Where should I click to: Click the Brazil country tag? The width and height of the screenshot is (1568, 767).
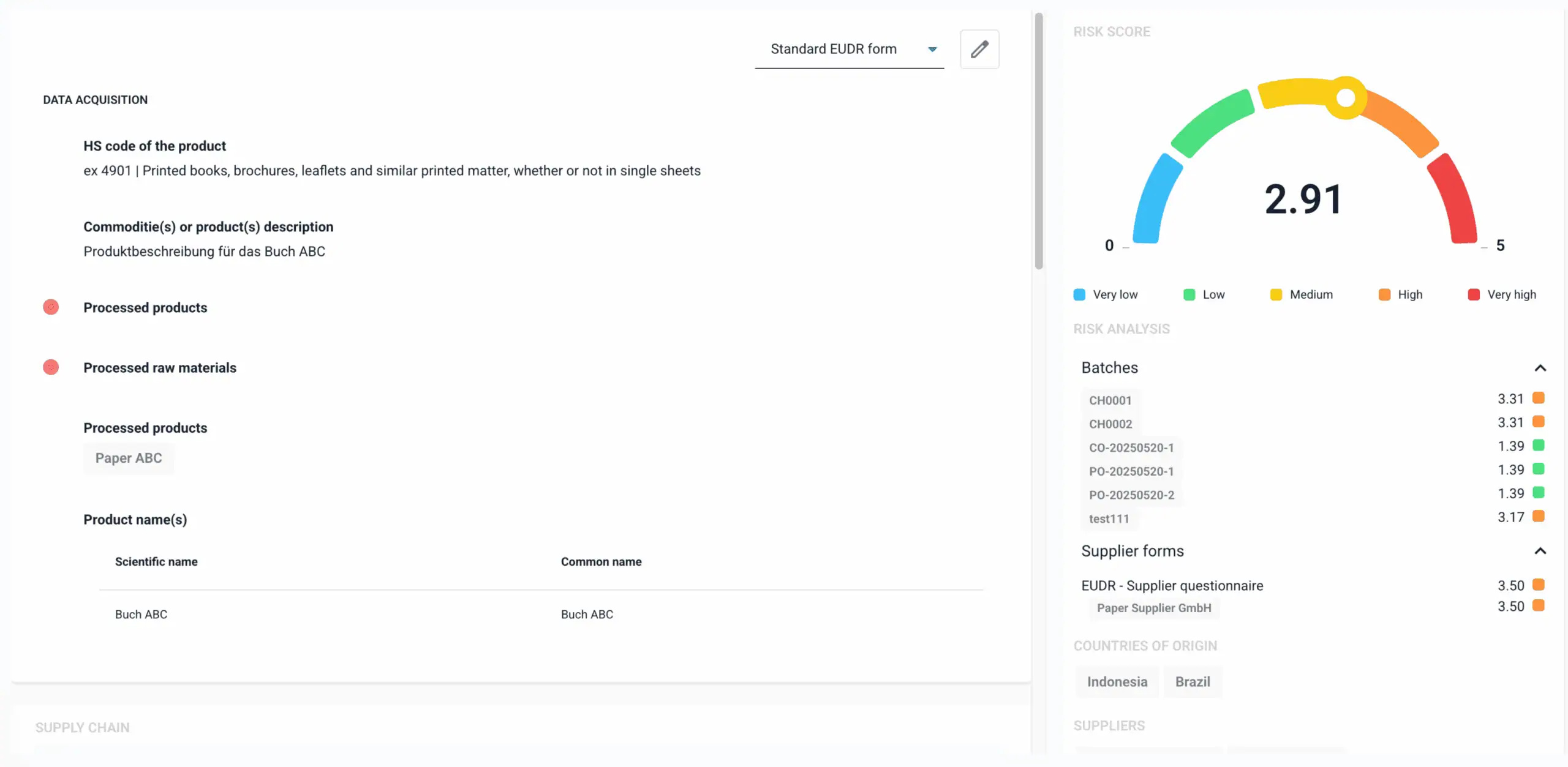pyautogui.click(x=1192, y=682)
